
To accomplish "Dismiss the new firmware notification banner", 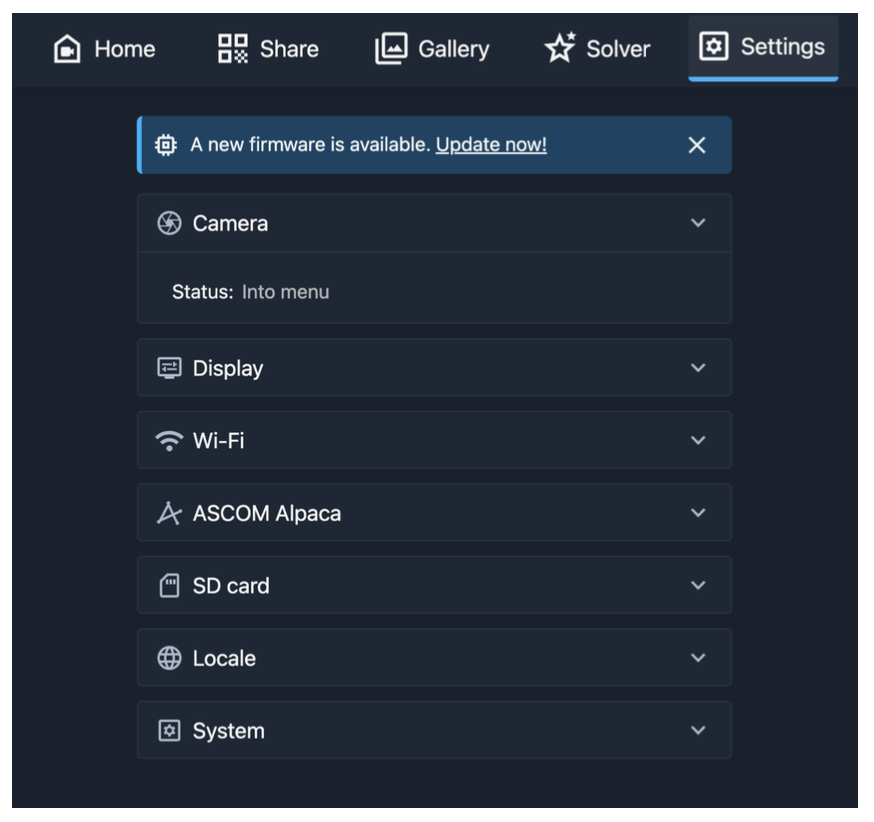I will (697, 146).
